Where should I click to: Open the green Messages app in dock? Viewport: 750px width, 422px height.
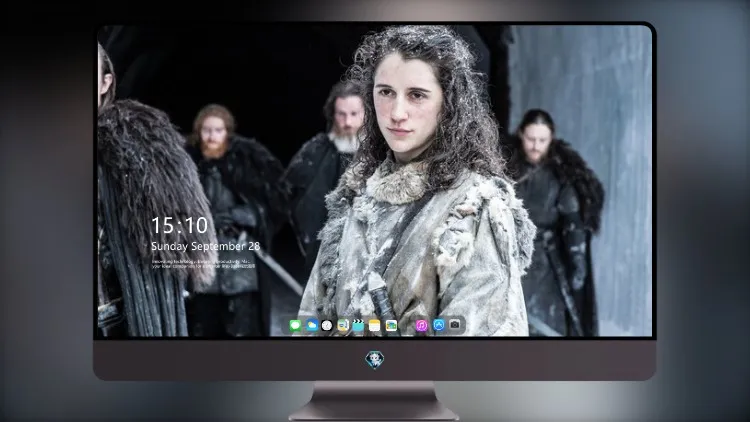coord(296,325)
